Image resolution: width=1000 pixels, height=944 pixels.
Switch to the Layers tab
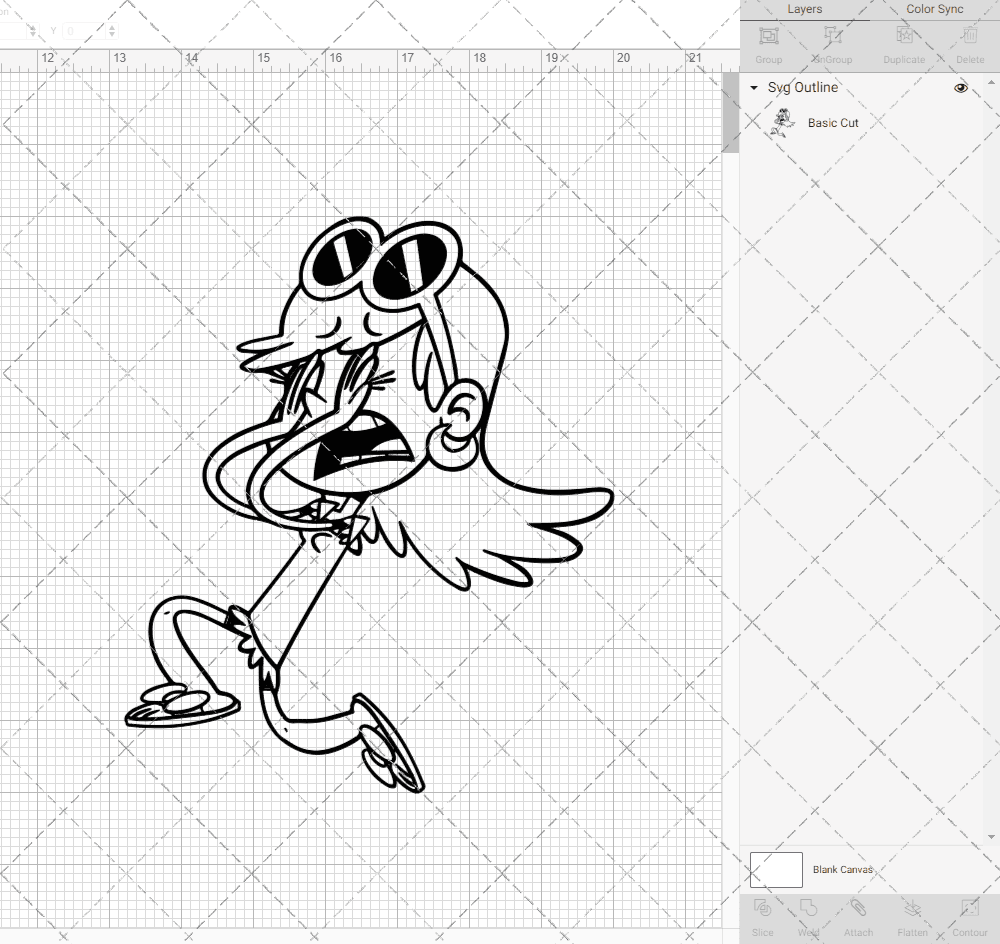[804, 10]
